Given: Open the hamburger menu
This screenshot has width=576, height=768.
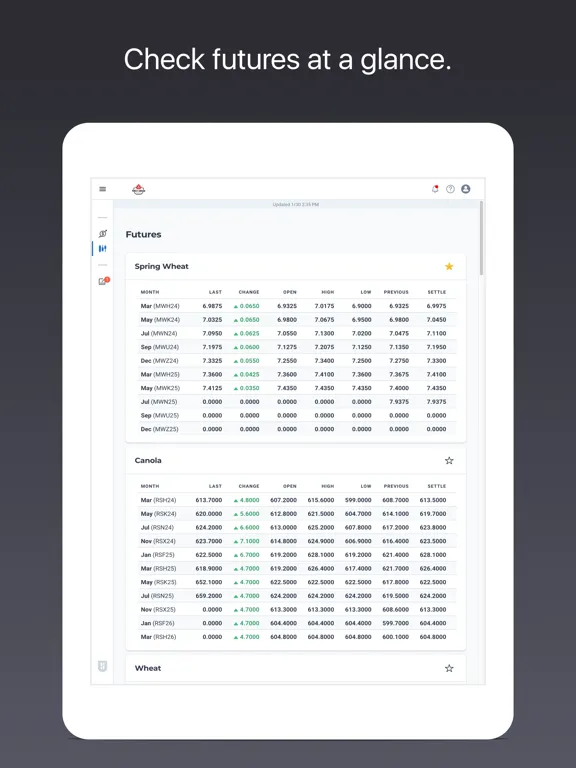Looking at the screenshot, I should click(x=102, y=189).
